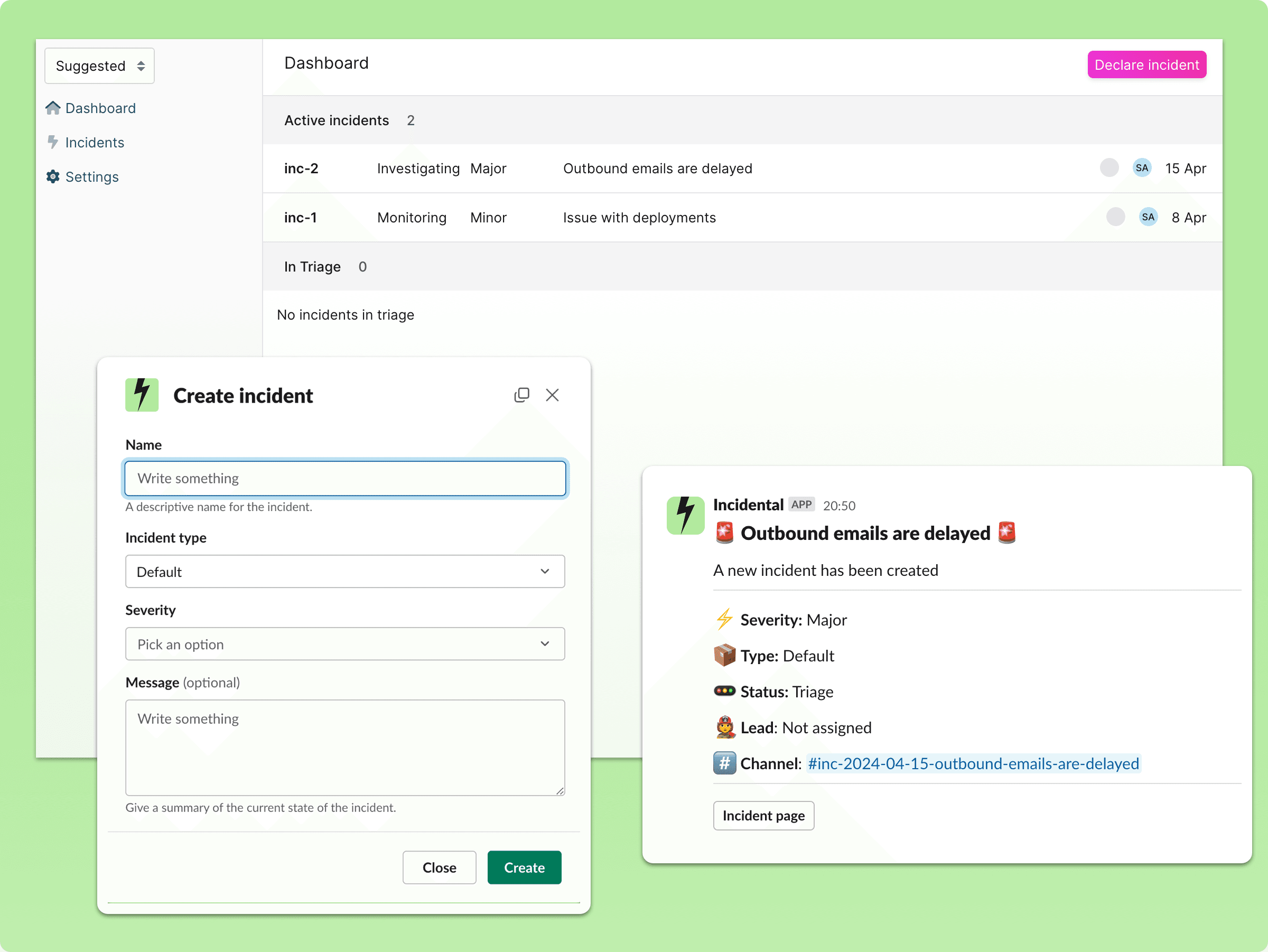Open Settings from the sidebar menu
Screen dimensions: 1268x952
pos(92,177)
